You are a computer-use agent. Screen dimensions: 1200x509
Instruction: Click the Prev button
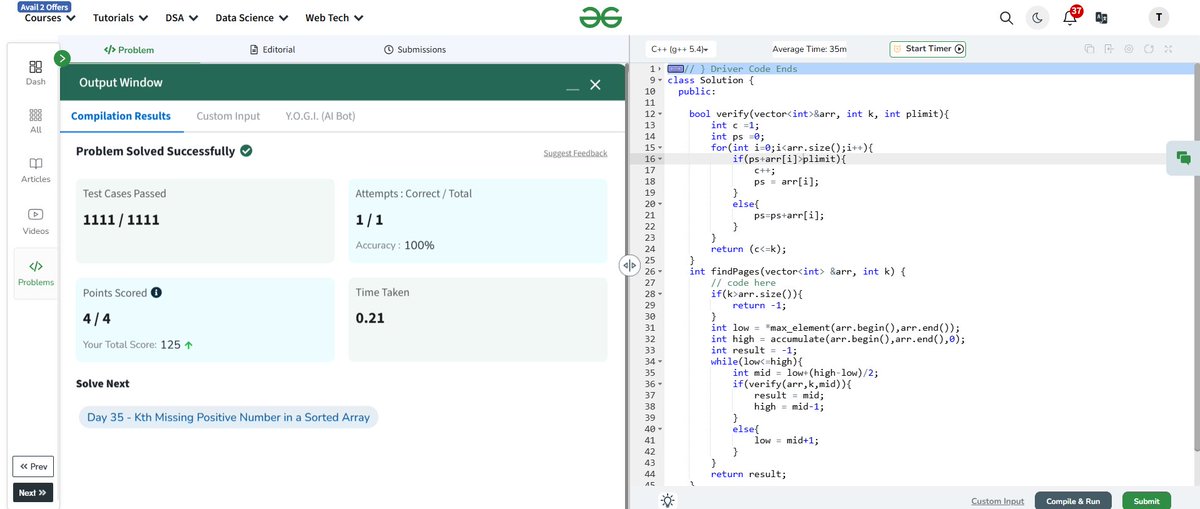pyautogui.click(x=33, y=467)
